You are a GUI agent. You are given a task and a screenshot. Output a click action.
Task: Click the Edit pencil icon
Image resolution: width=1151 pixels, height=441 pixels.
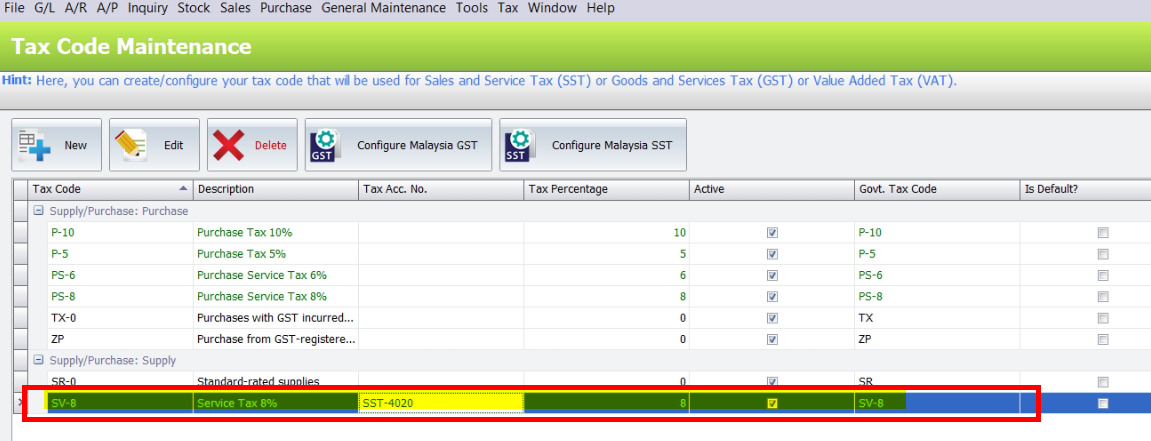point(132,145)
